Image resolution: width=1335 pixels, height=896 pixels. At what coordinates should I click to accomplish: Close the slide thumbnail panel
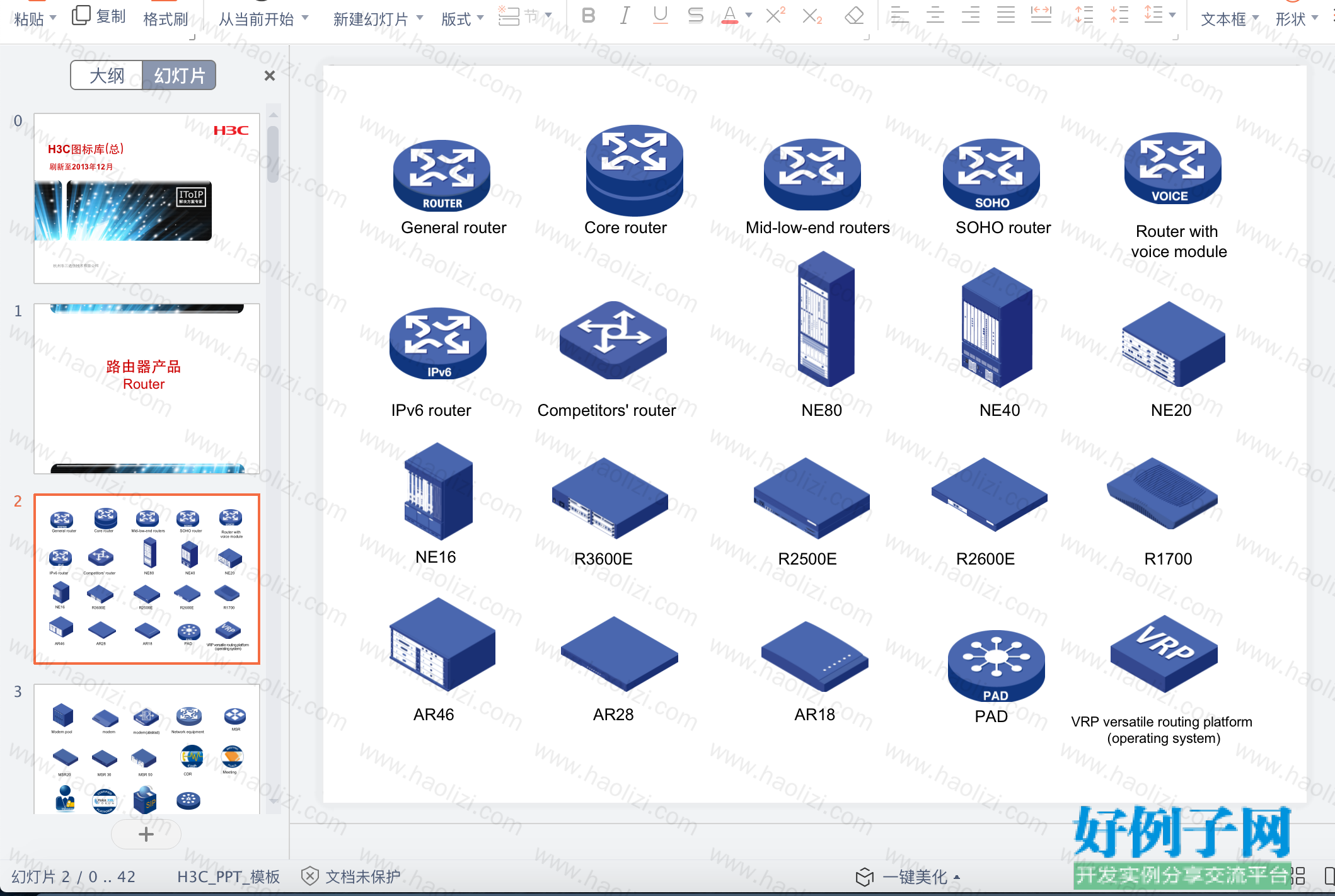click(x=270, y=76)
